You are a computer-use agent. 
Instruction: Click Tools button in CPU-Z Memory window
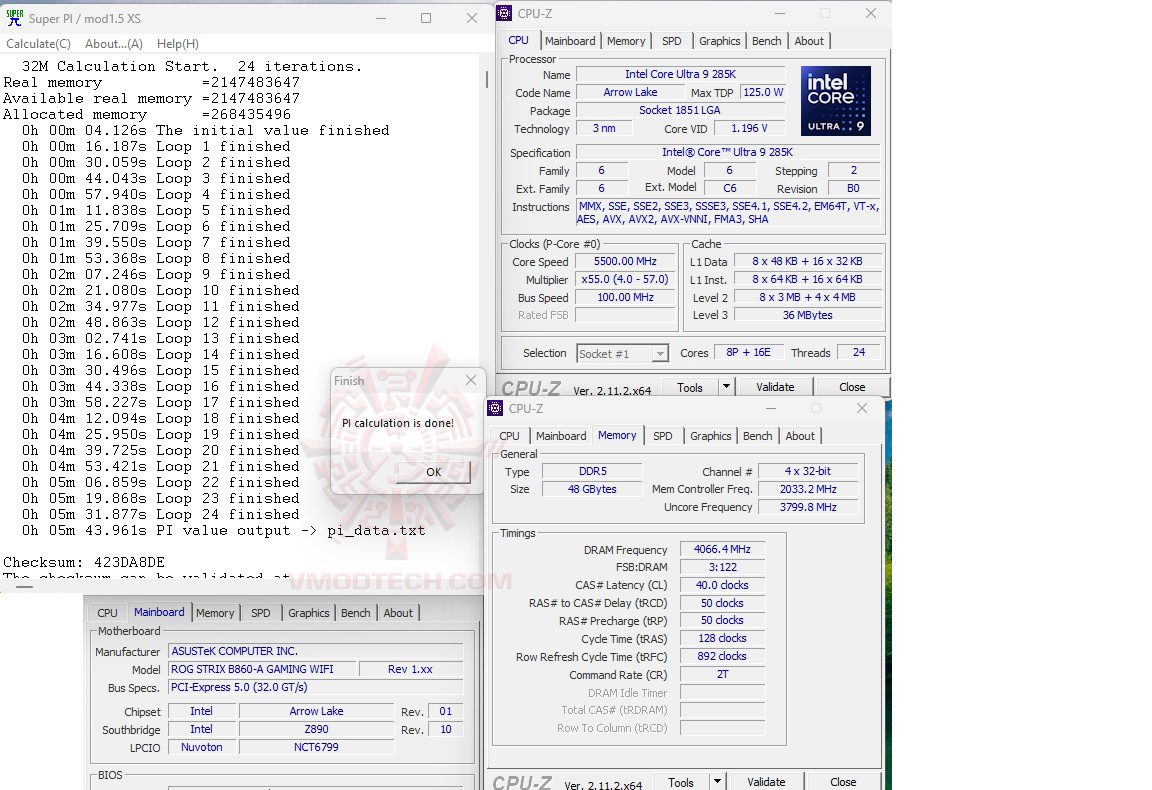coord(681,782)
